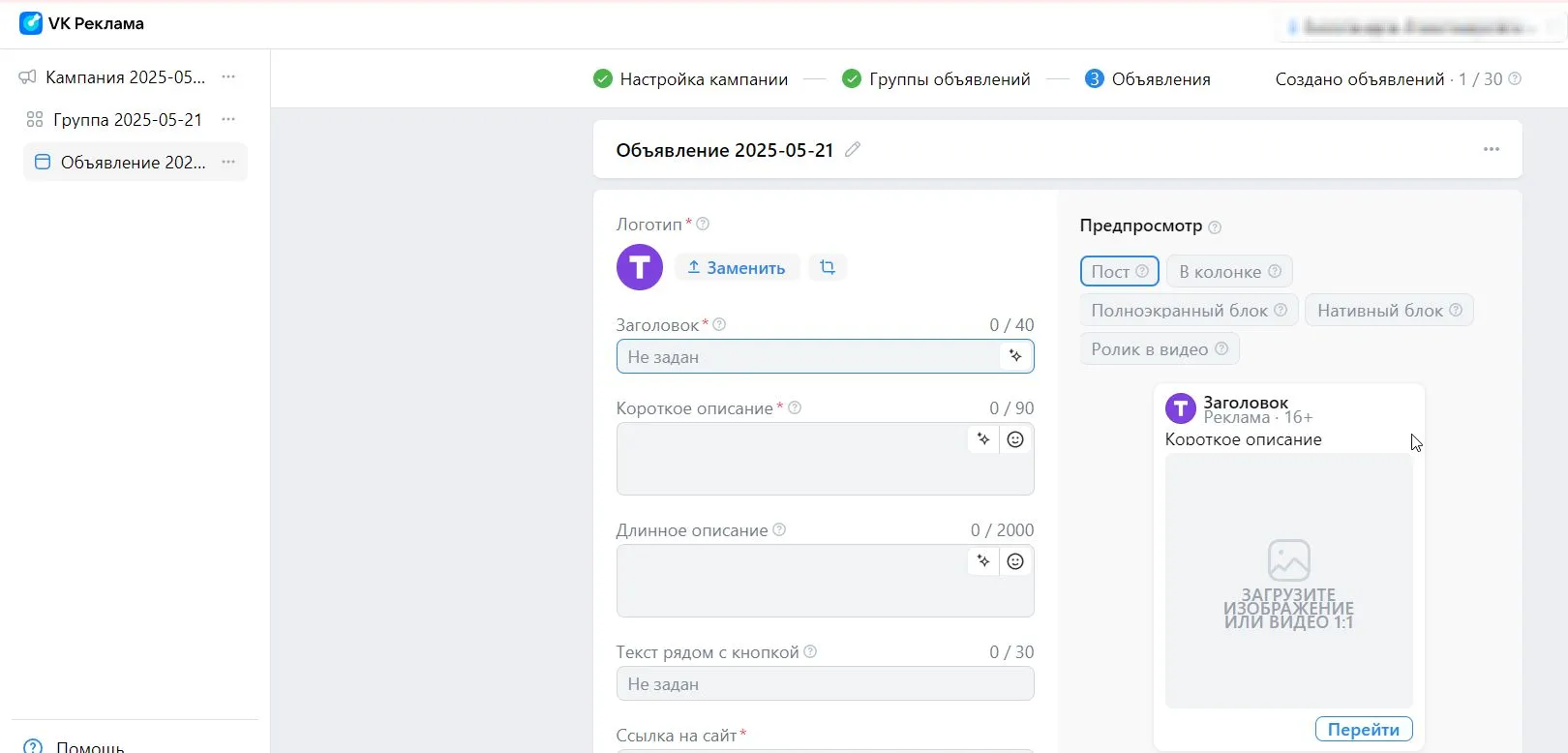The width and height of the screenshot is (1568, 753).
Task: Click the Перейти button in preview
Action: 1363,729
